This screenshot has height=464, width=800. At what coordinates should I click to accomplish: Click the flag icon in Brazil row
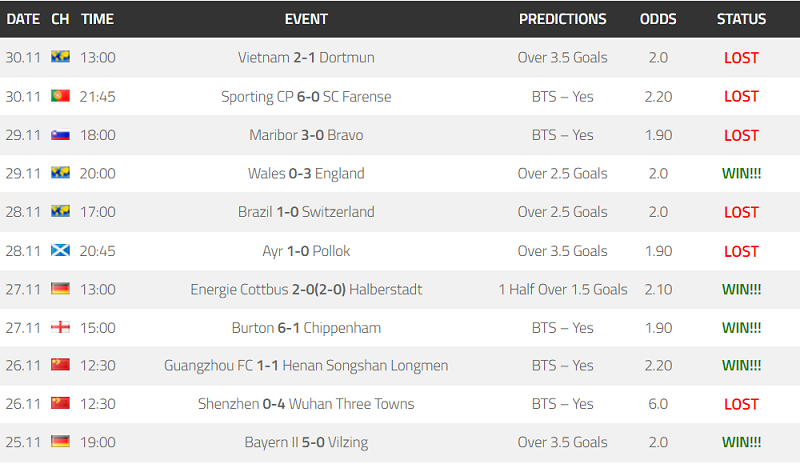click(x=60, y=211)
